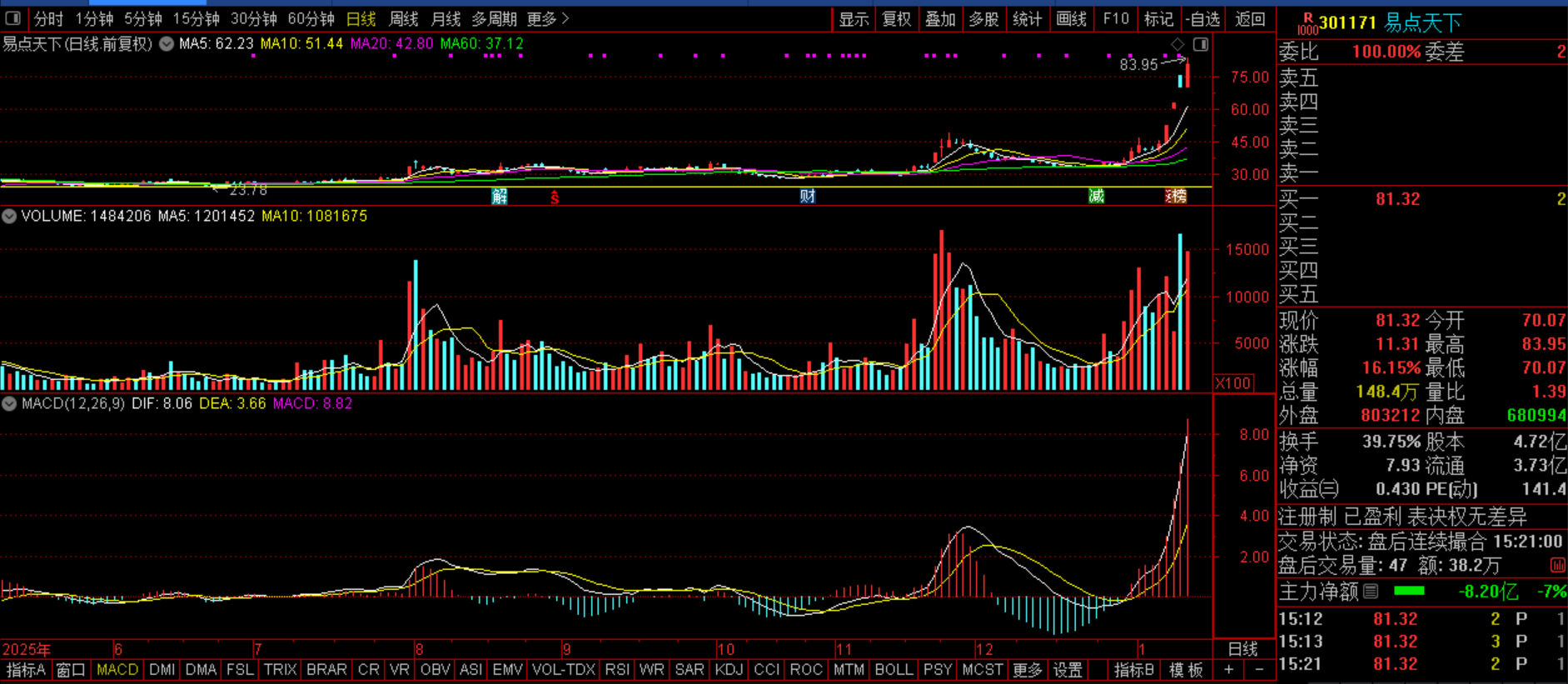Screen dimensions: 1568x684
Task: Open the 模板 template menu
Action: (x=1186, y=670)
